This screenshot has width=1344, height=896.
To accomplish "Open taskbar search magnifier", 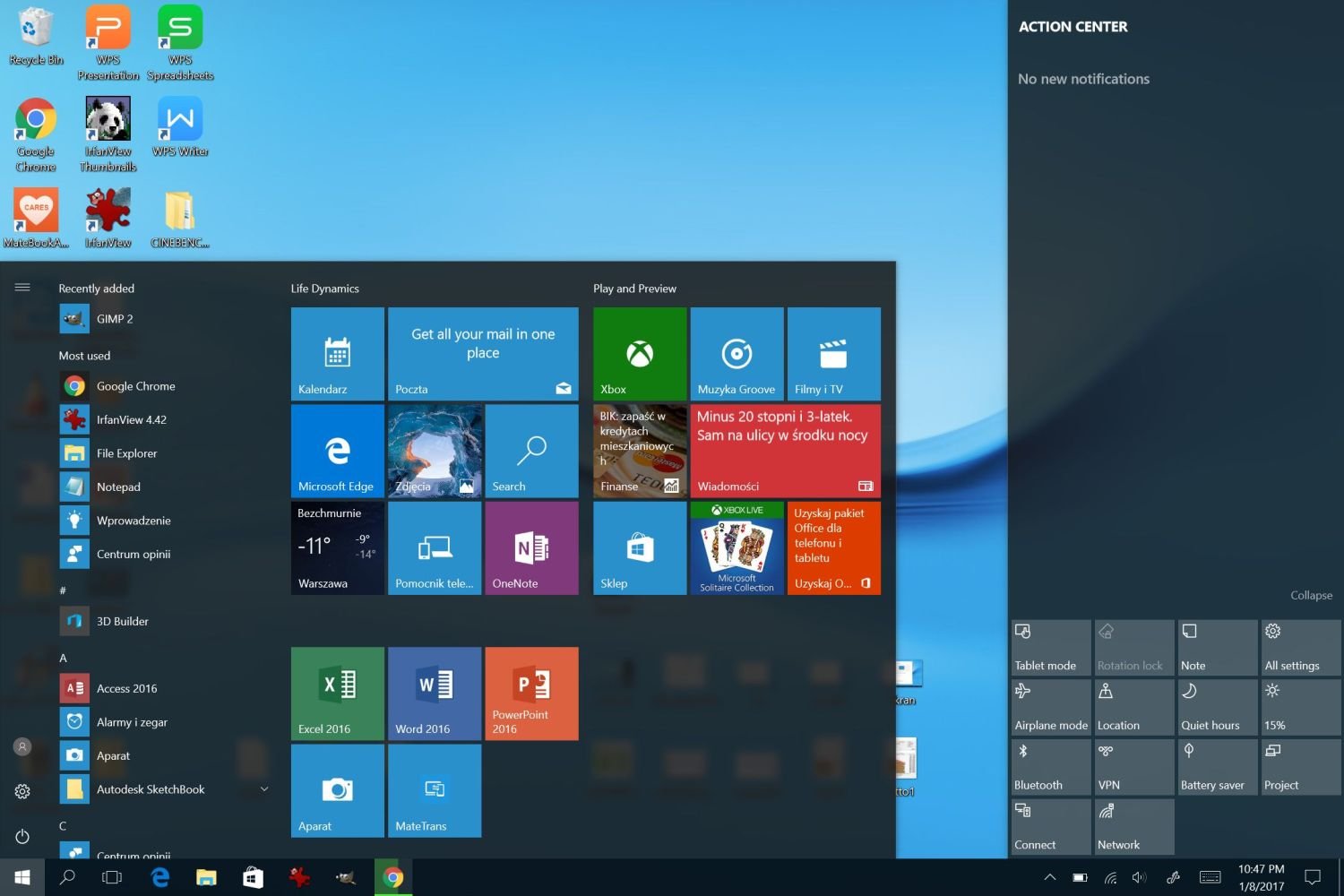I will [x=67, y=877].
